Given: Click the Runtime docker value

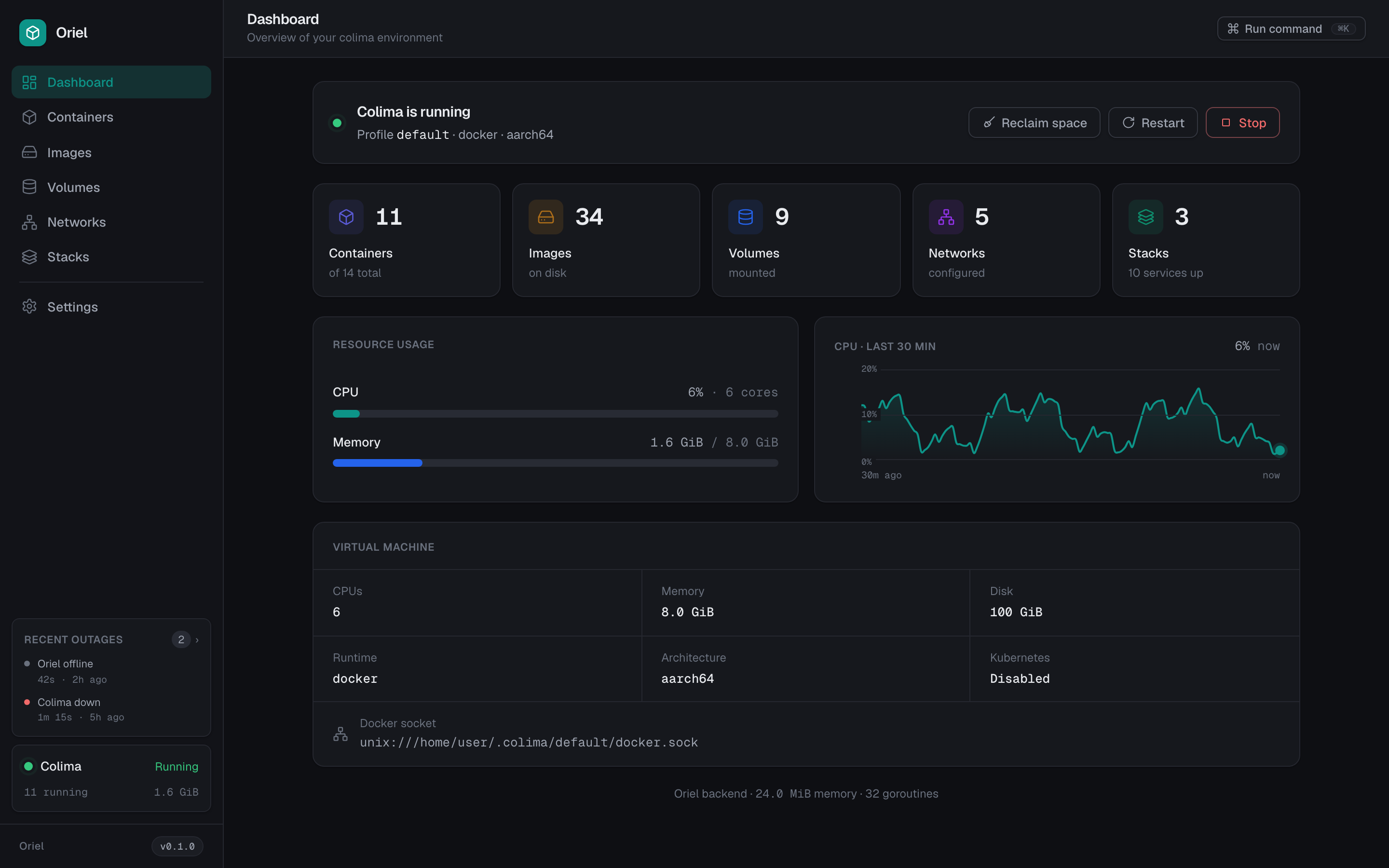Looking at the screenshot, I should click(x=354, y=678).
